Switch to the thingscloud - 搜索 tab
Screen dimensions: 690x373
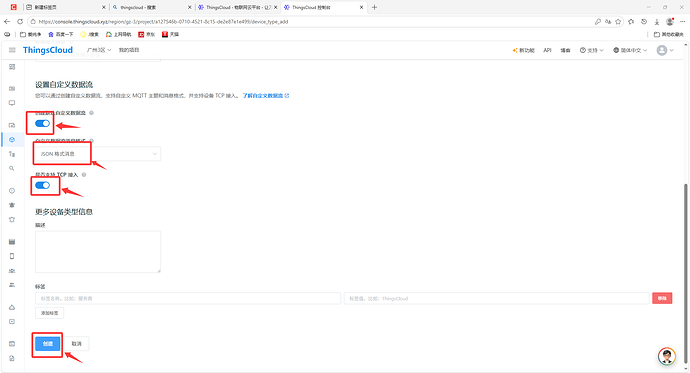(152, 7)
